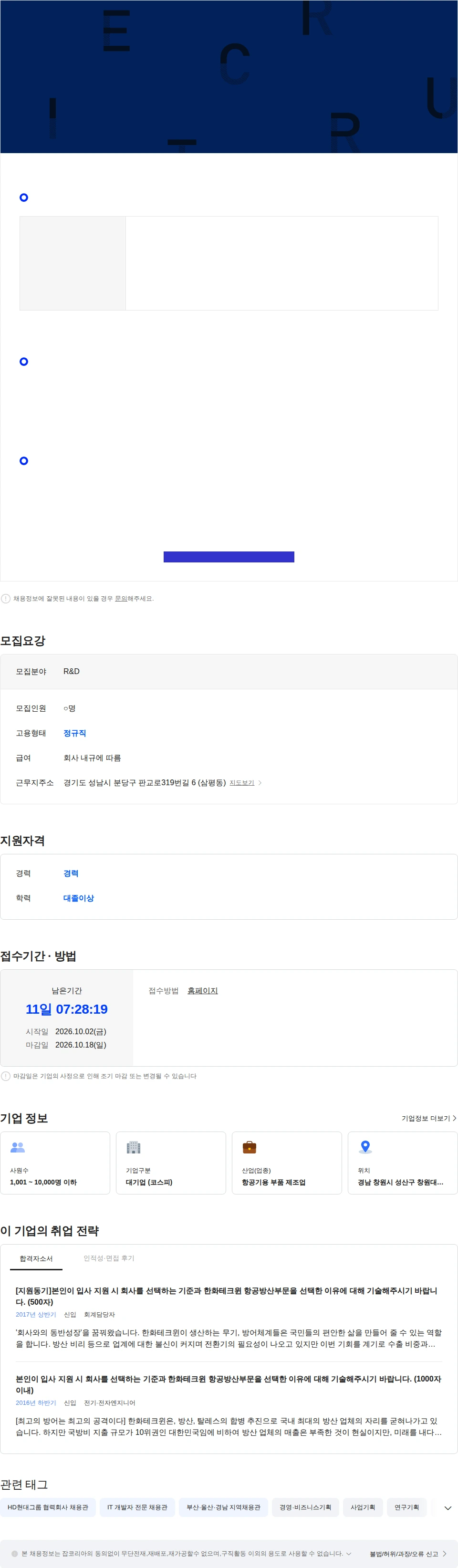Click the 회계담당자 role label
Viewport: 458px width, 1568px height.
pyautogui.click(x=99, y=1314)
